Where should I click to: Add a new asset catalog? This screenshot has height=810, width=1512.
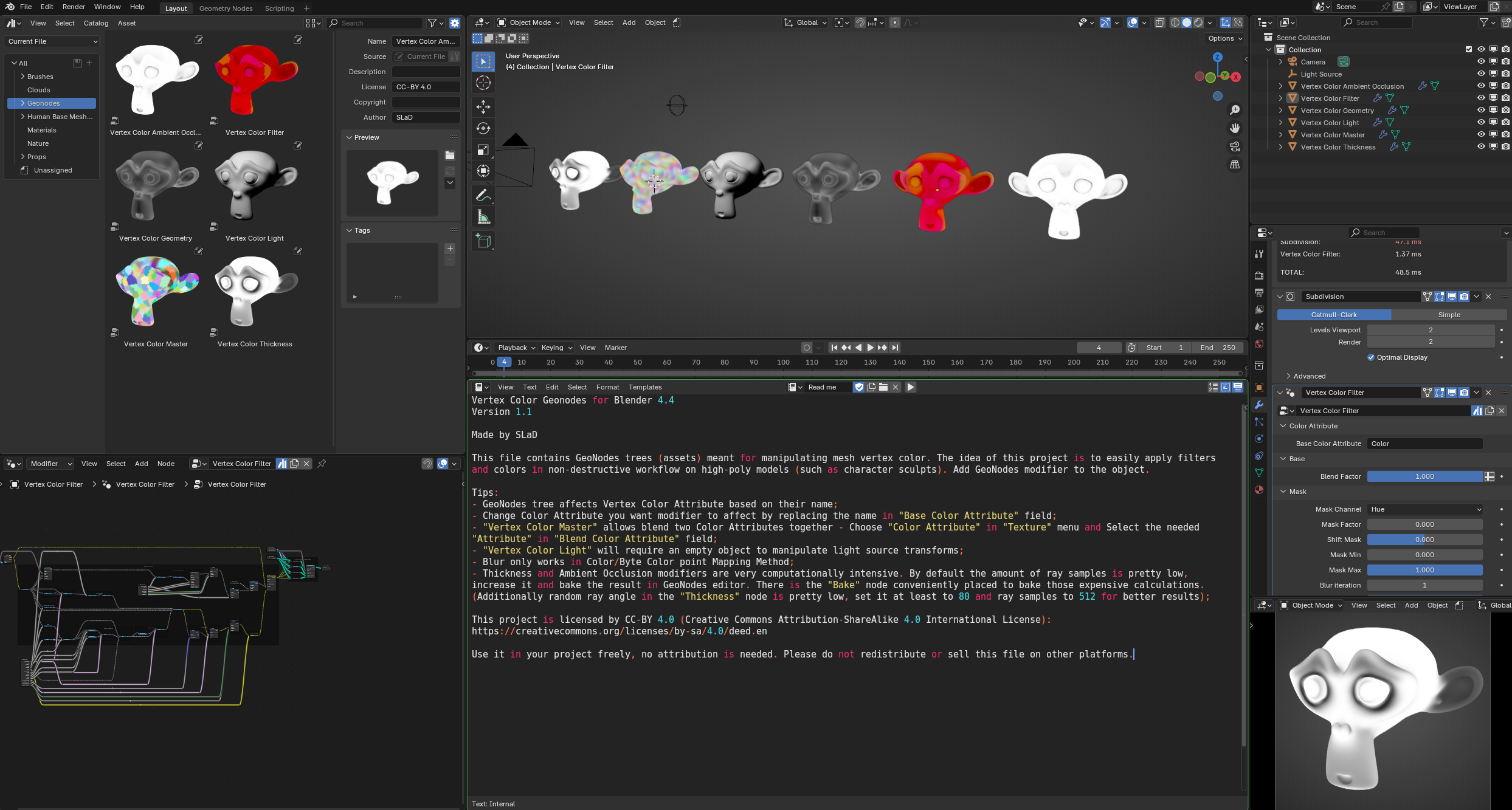pos(89,63)
